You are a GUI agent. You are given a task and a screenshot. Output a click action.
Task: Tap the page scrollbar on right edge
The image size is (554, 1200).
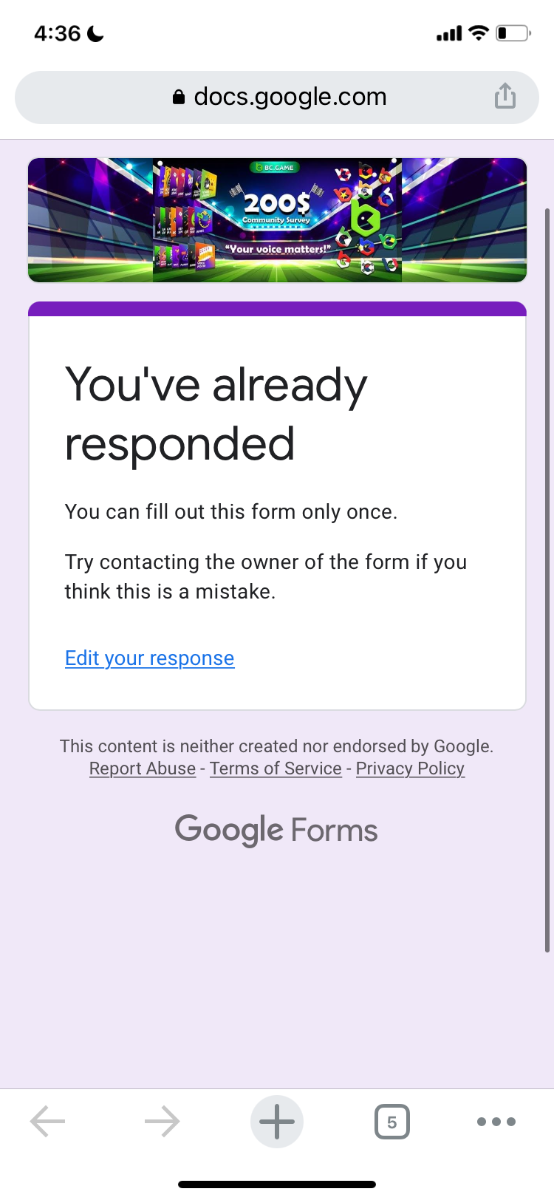(547, 580)
